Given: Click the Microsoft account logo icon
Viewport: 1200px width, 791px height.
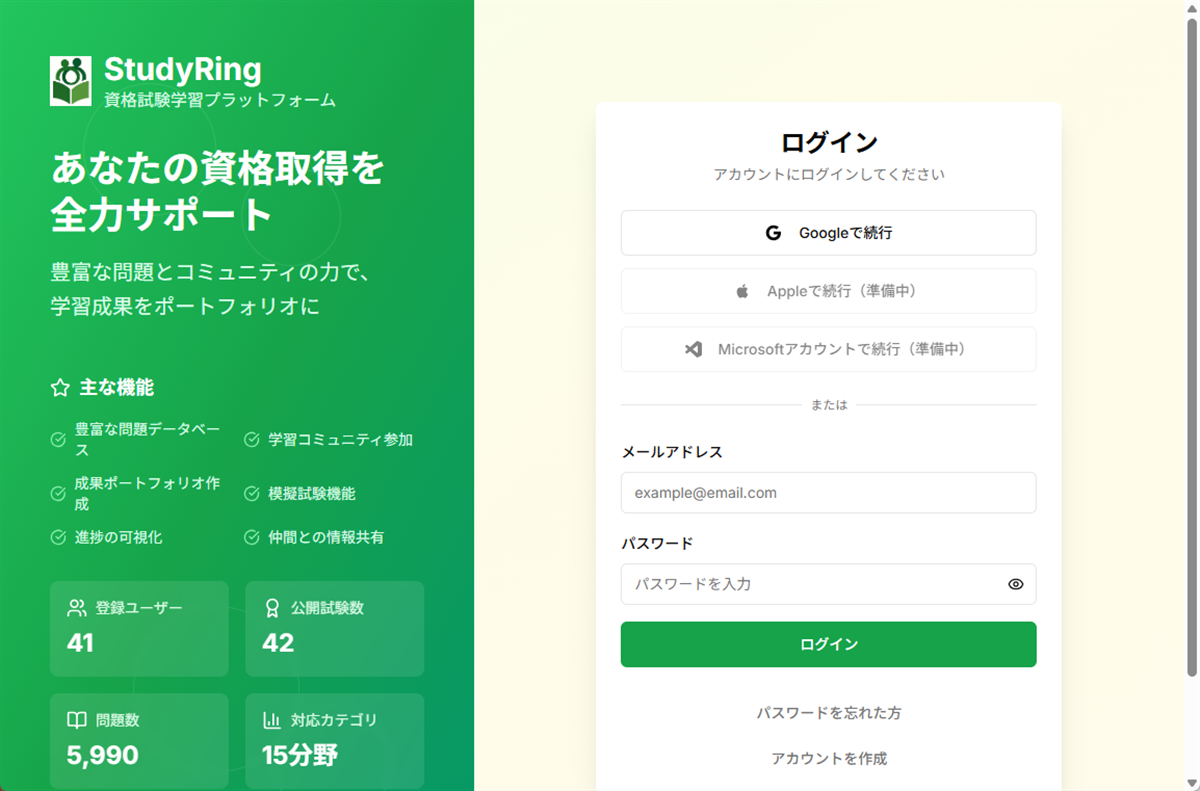Looking at the screenshot, I should click(x=693, y=350).
